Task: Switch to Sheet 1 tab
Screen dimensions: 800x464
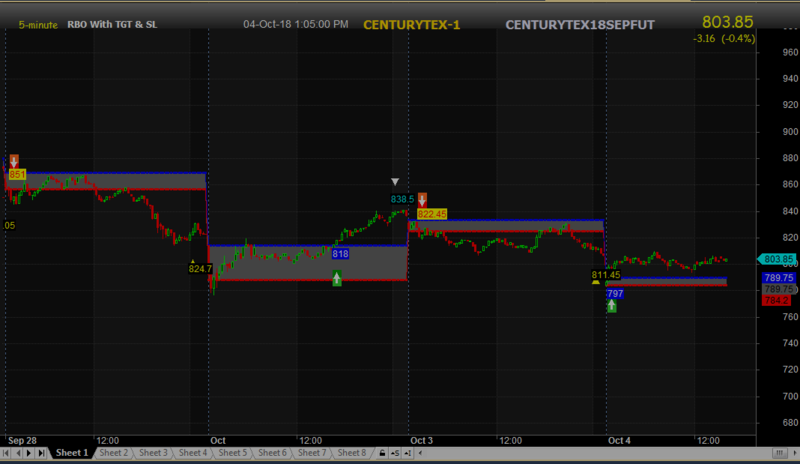Action: tap(72, 453)
